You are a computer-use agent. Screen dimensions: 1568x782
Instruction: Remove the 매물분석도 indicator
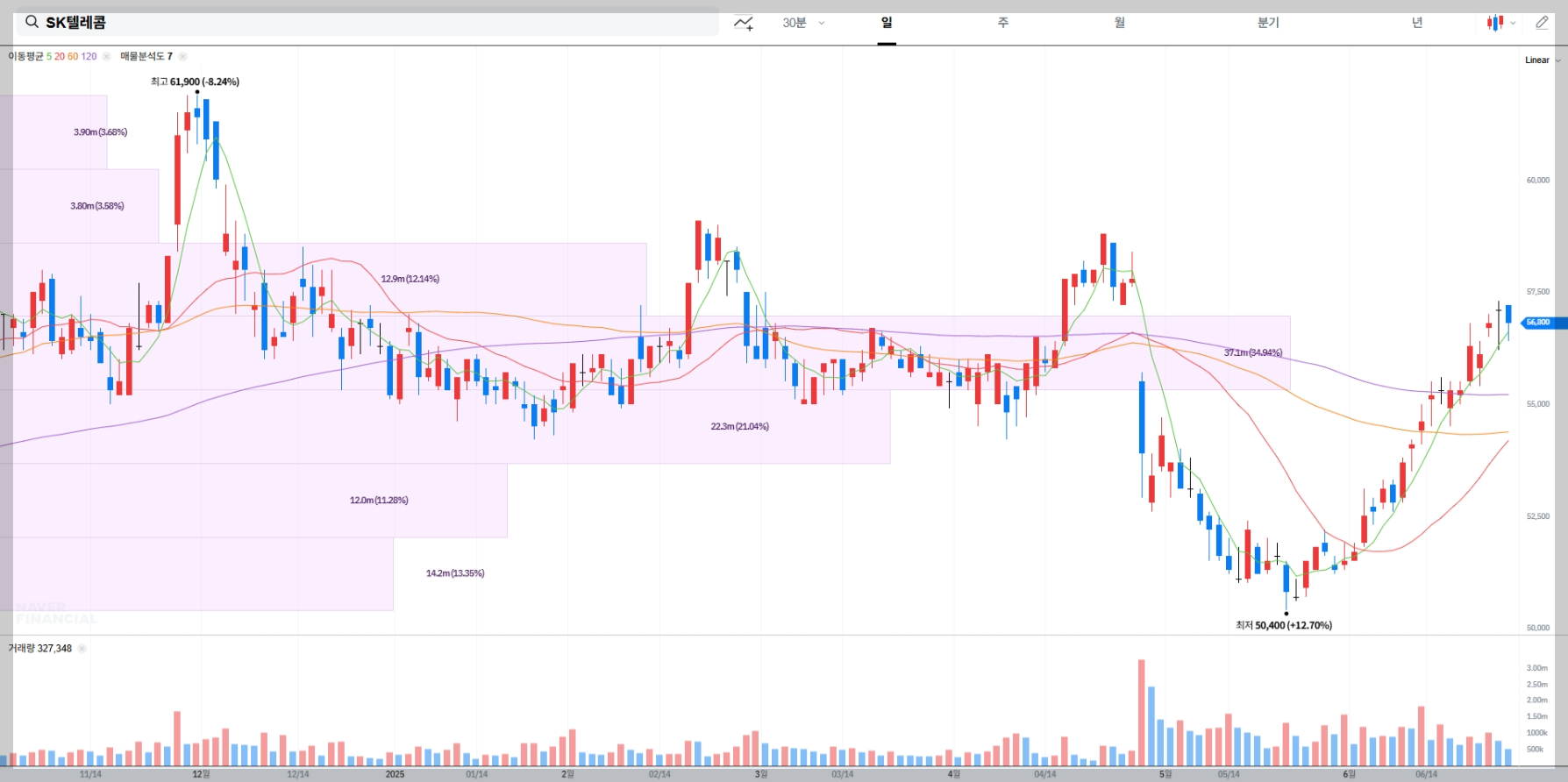click(x=182, y=56)
